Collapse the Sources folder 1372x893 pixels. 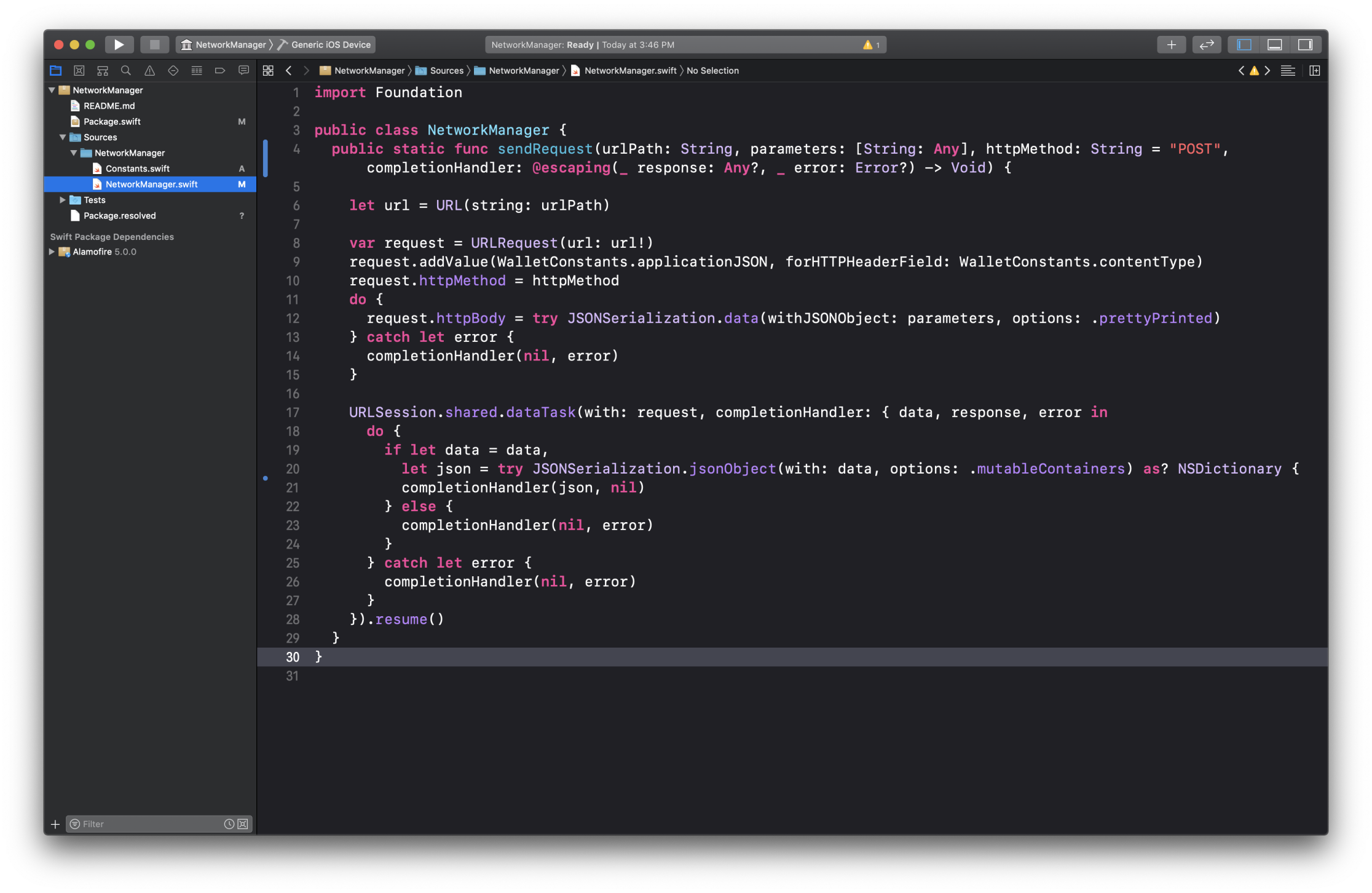62,137
